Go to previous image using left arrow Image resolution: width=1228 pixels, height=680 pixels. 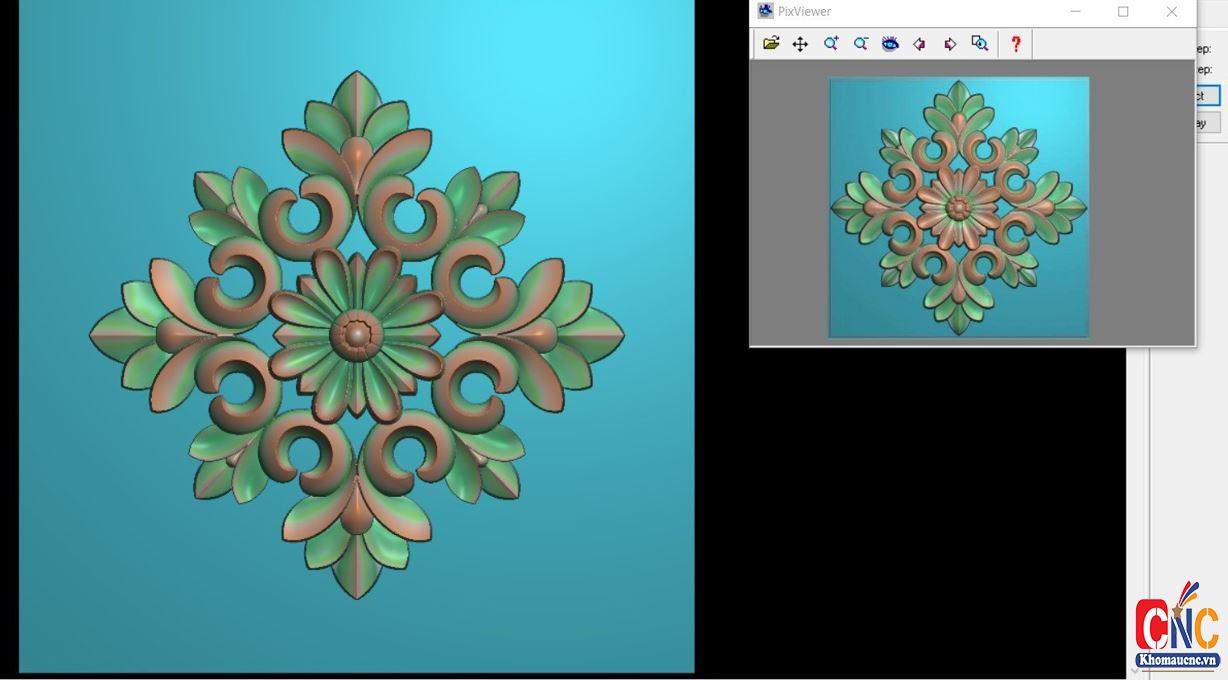[x=920, y=43]
